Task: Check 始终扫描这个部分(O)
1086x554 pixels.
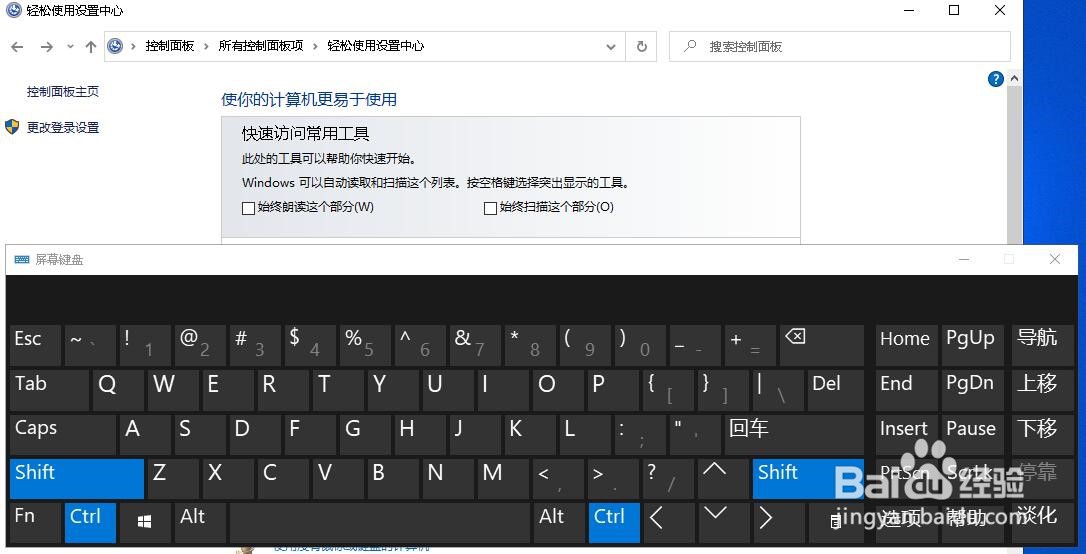Action: [490, 208]
